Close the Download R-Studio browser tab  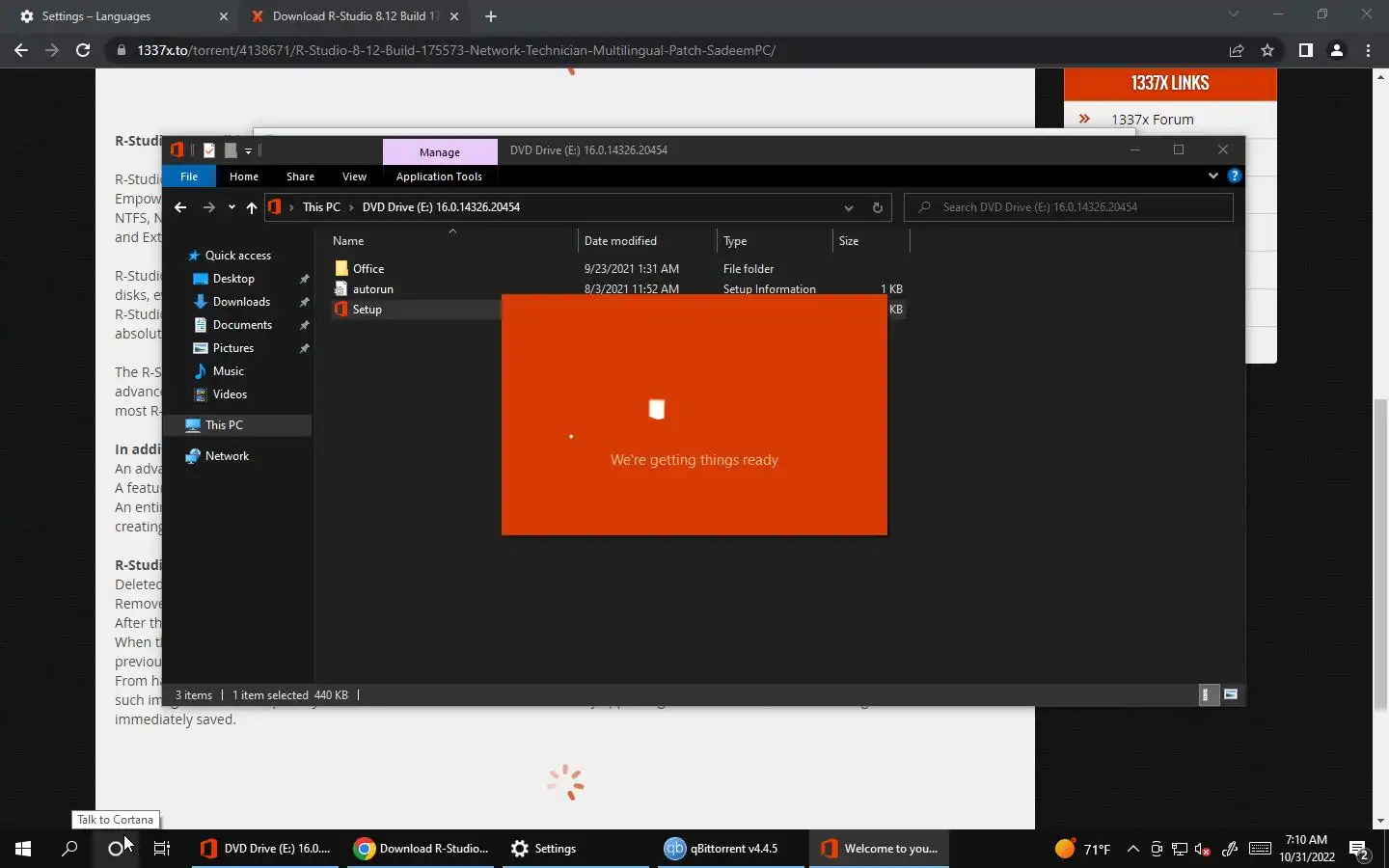point(454,16)
